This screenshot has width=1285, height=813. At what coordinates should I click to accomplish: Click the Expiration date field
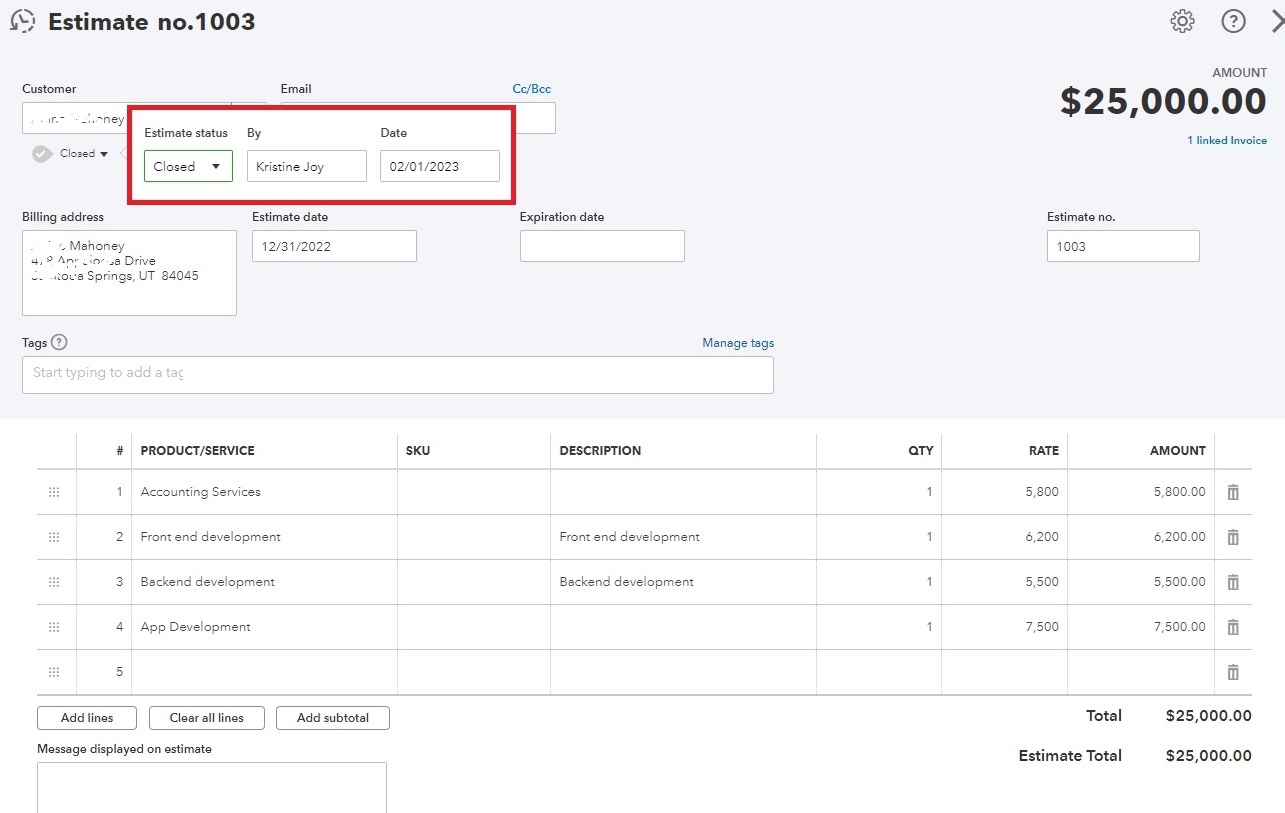(x=602, y=246)
